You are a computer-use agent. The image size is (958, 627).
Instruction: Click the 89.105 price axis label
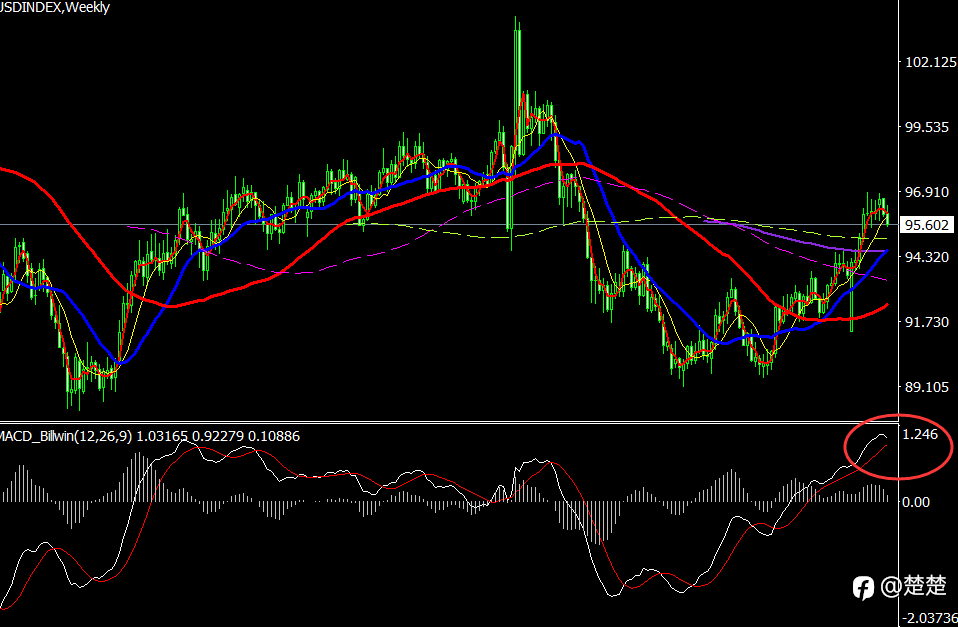(927, 387)
